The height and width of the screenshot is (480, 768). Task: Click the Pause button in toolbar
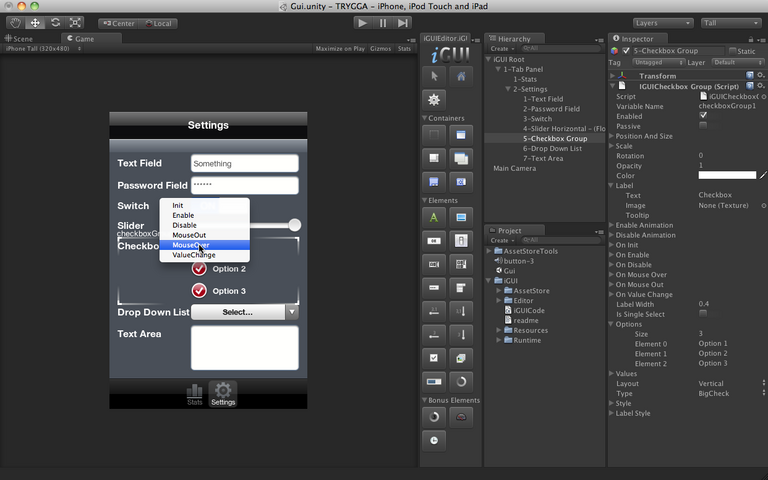coord(382,22)
